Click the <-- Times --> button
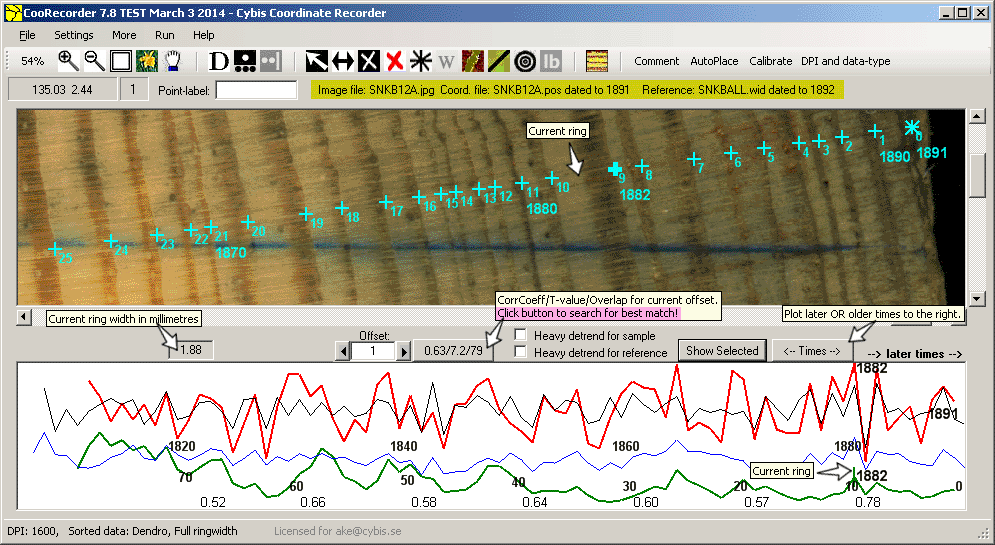This screenshot has height=545, width=995. click(812, 351)
